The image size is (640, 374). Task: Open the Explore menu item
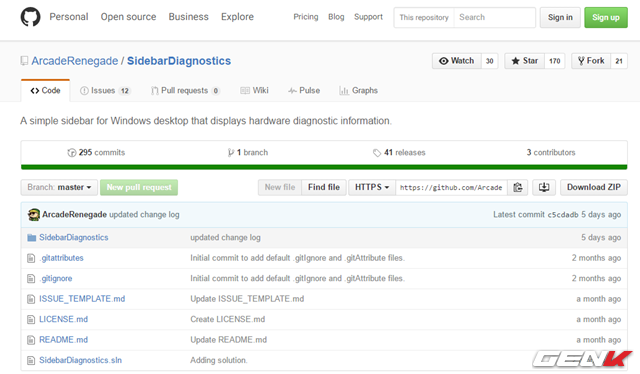(x=237, y=17)
